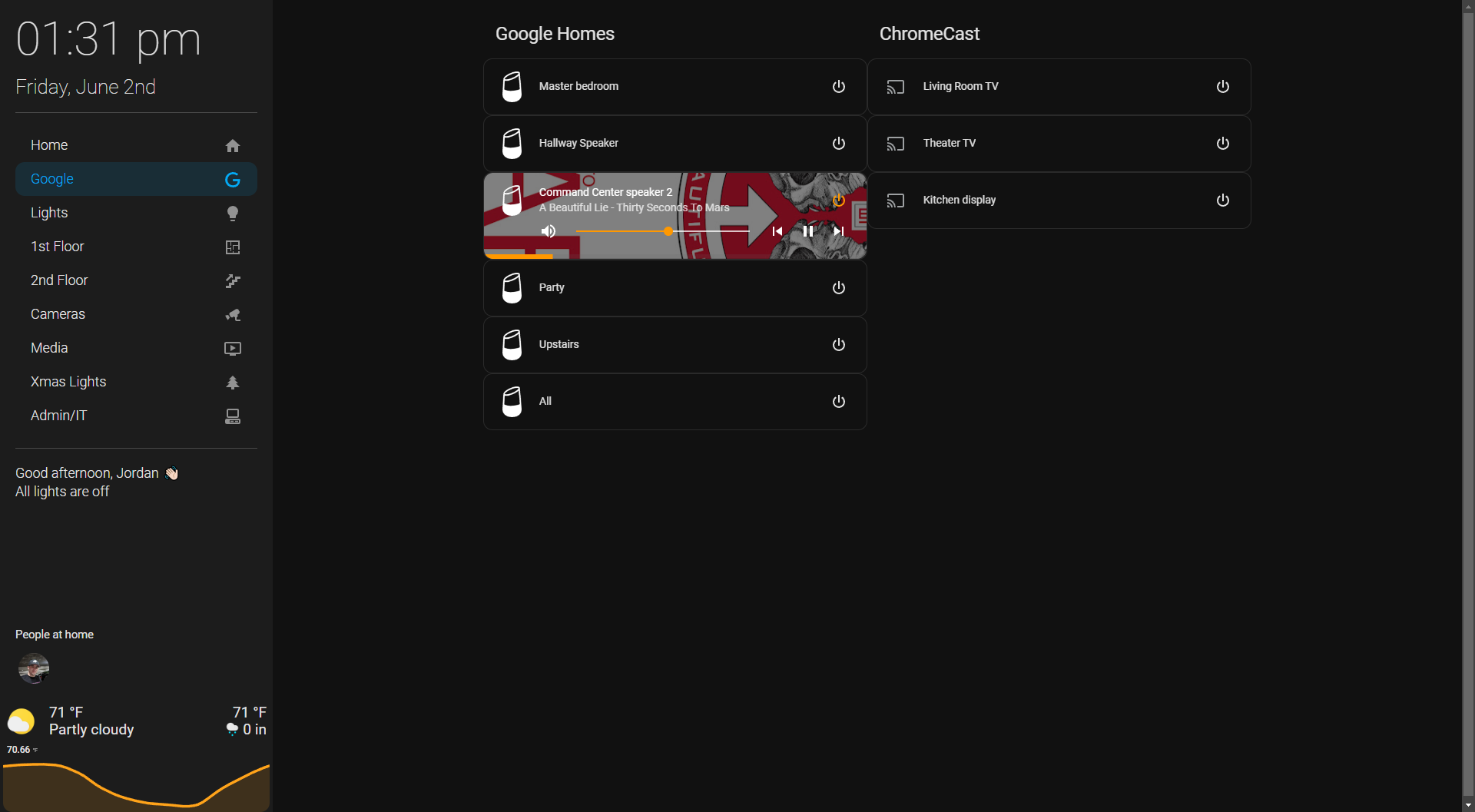Turn on the Party speaker group
This screenshot has height=812, width=1475.
tap(838, 287)
